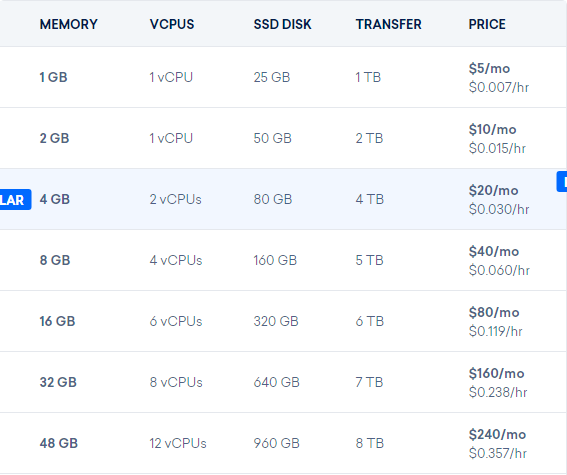567x475 pixels.
Task: Click the TRANSFER column header
Action: [388, 25]
